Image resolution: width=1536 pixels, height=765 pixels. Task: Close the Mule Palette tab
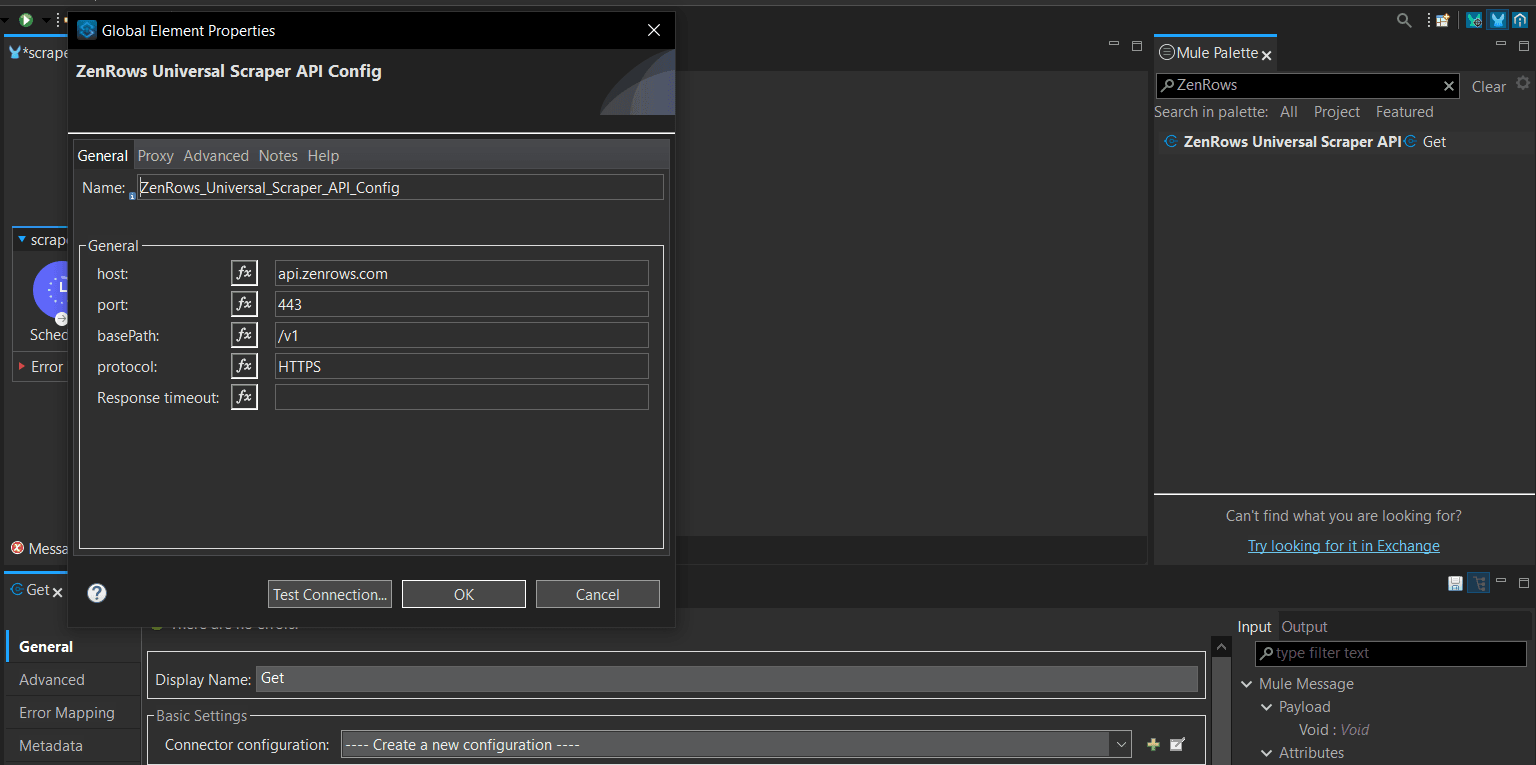pos(1266,55)
